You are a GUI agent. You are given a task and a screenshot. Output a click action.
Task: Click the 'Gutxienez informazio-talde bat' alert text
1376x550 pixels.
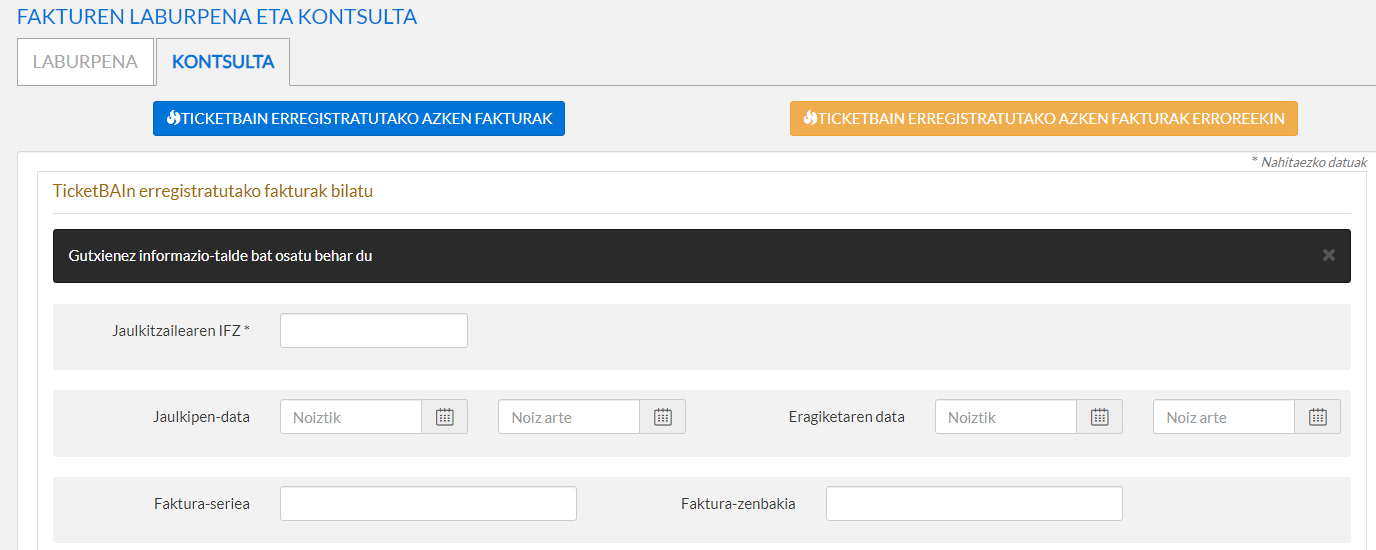click(220, 256)
